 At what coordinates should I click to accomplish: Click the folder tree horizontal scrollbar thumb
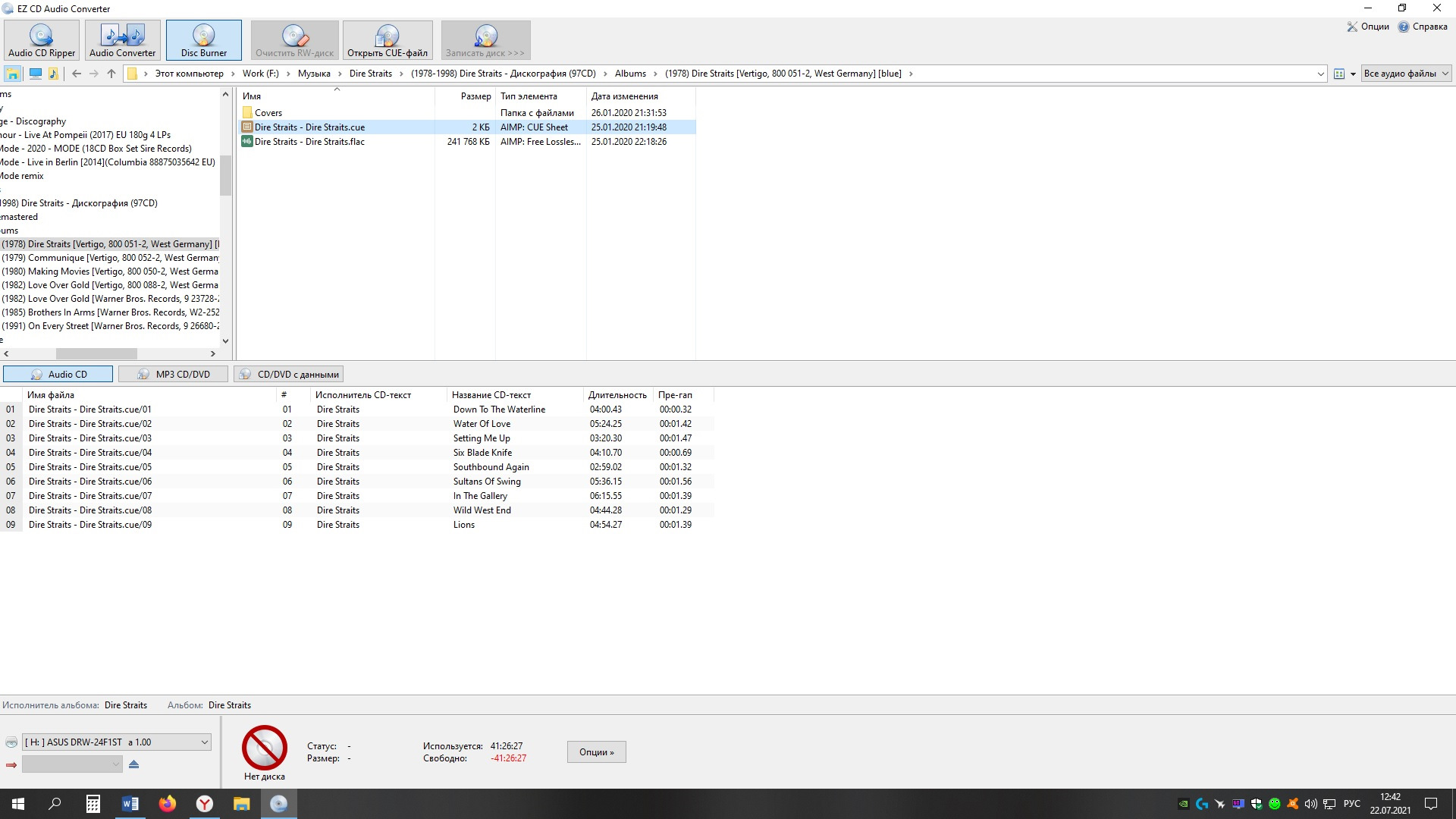tap(96, 354)
